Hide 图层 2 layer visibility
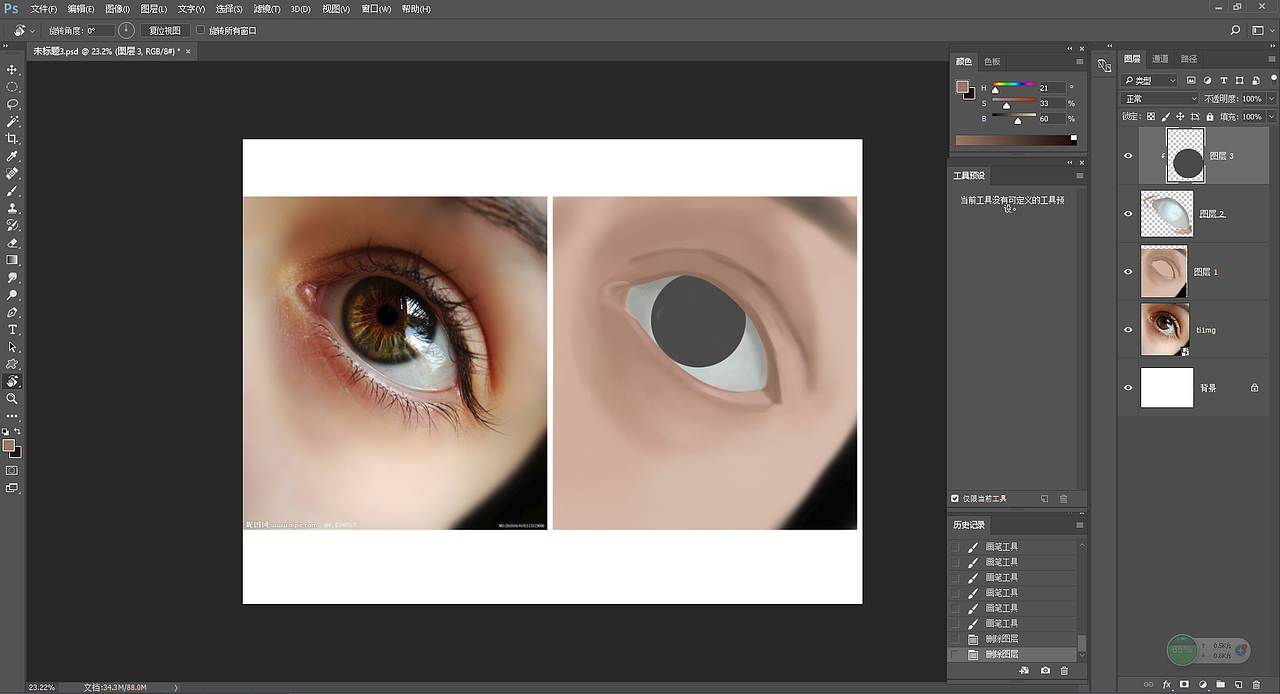This screenshot has width=1280, height=694. point(1128,214)
